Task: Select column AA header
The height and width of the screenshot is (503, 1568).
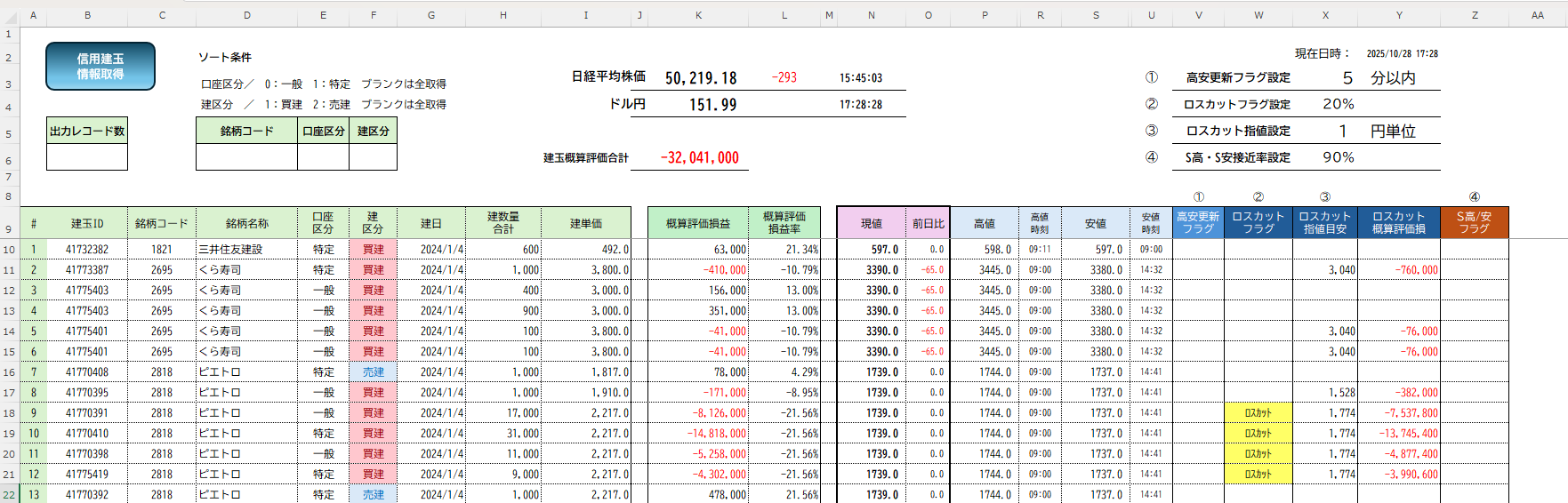Action: (1537, 15)
